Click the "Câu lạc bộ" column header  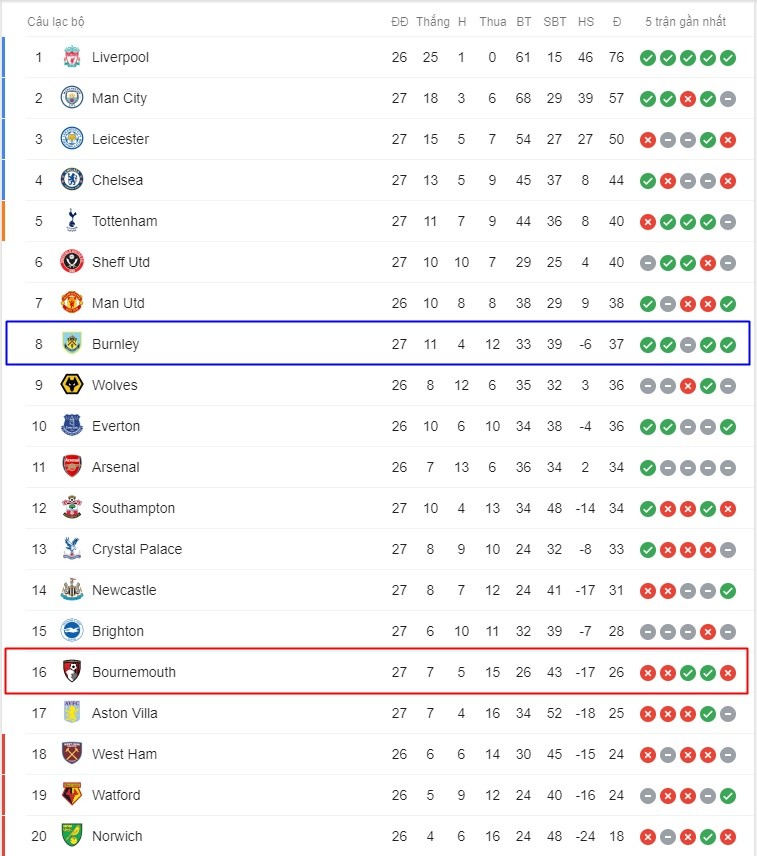(56, 21)
